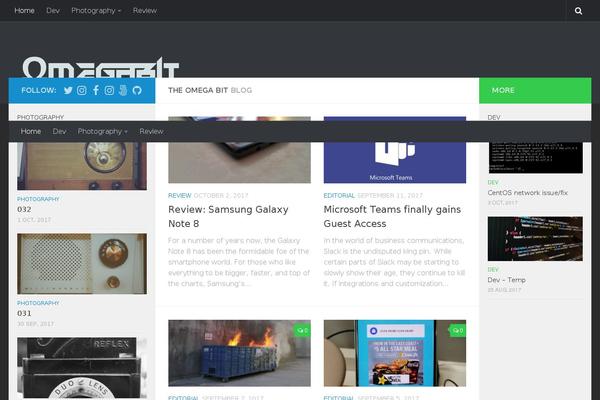Open the phone ad screen thumbnail
Screen dimensions: 600x400
pos(395,353)
